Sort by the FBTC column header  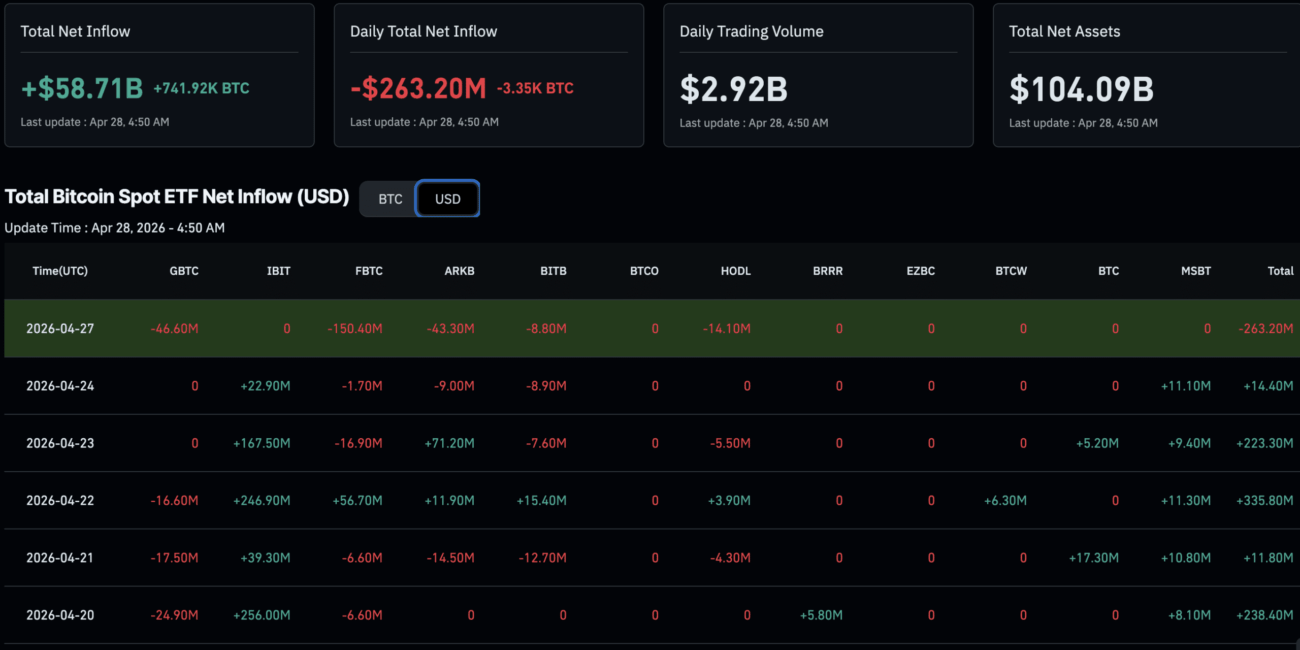[368, 271]
